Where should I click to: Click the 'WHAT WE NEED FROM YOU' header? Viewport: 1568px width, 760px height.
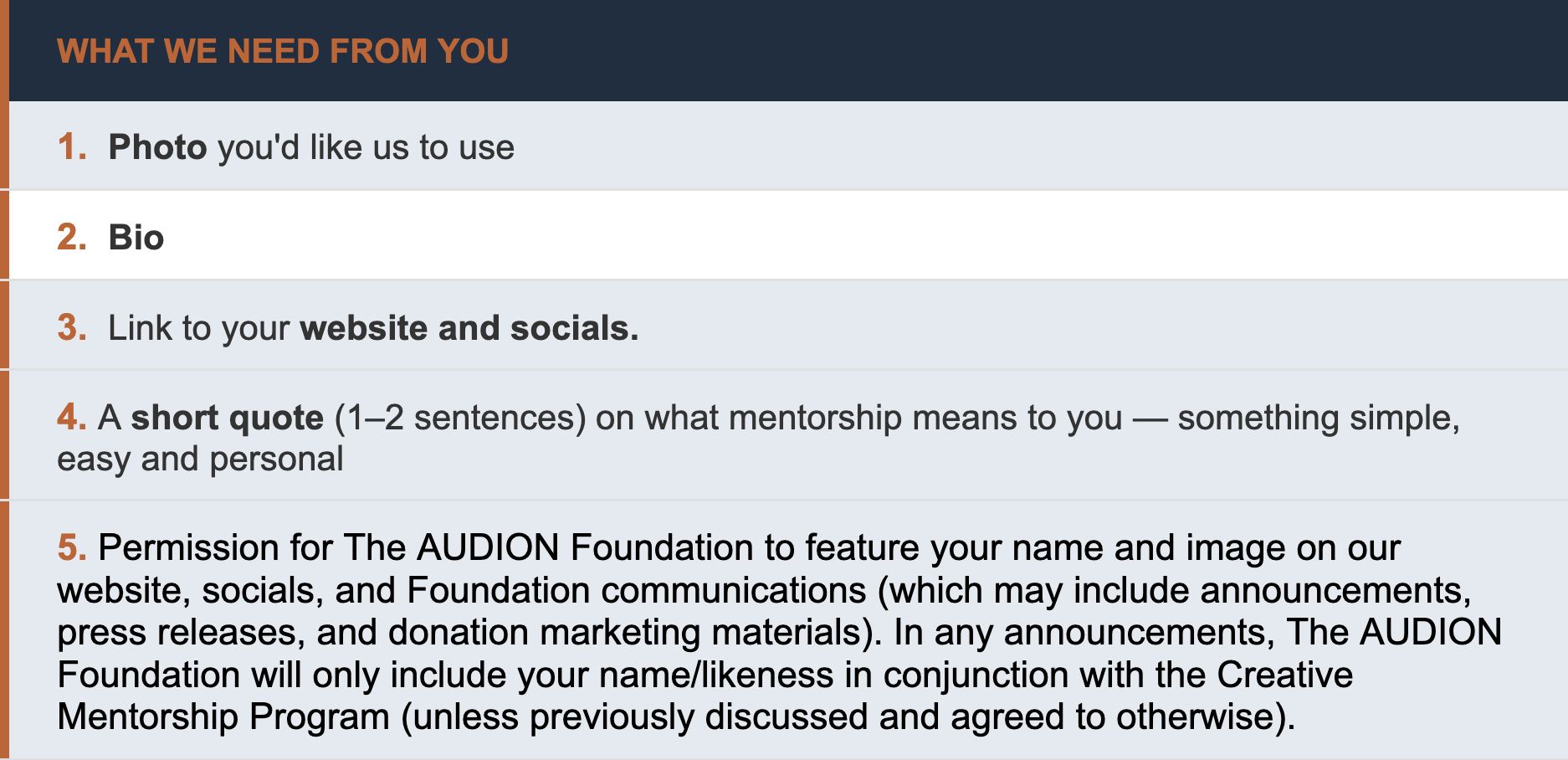pos(283,51)
